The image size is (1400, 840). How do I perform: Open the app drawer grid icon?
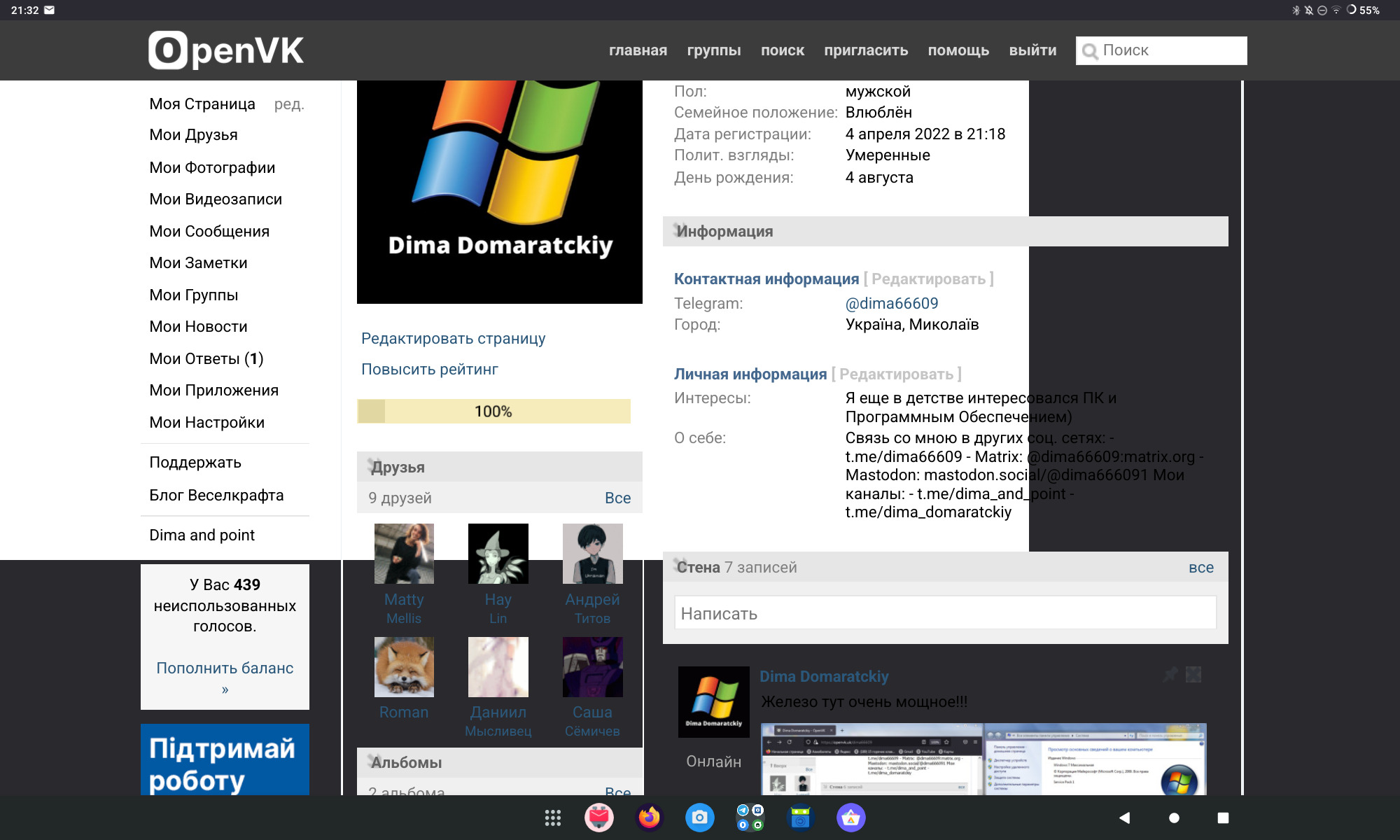click(x=553, y=818)
